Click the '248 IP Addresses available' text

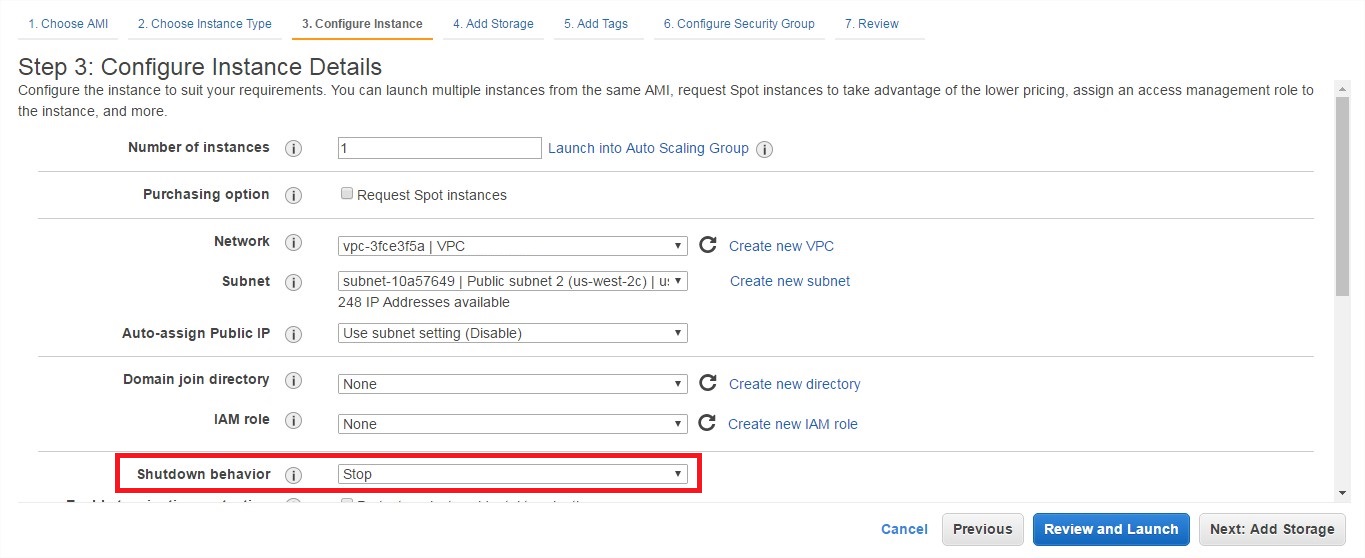(x=426, y=302)
